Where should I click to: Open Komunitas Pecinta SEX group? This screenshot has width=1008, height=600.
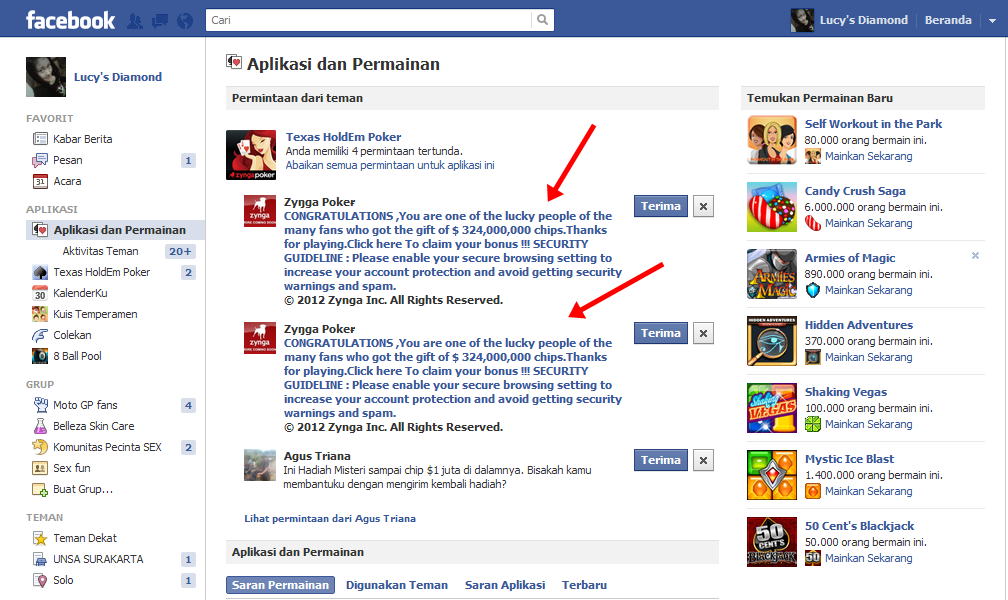[x=107, y=447]
